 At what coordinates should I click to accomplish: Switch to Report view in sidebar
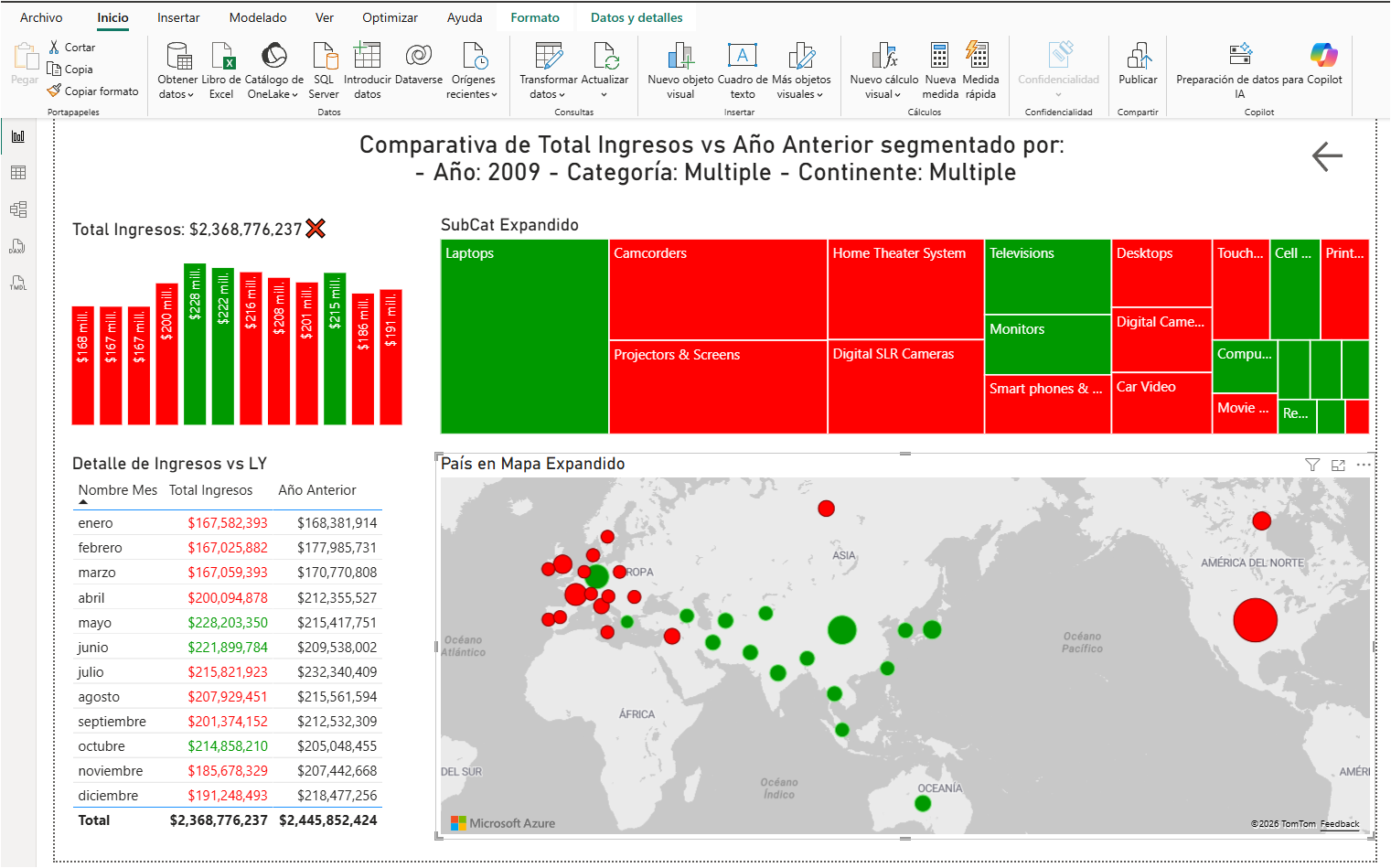18,136
